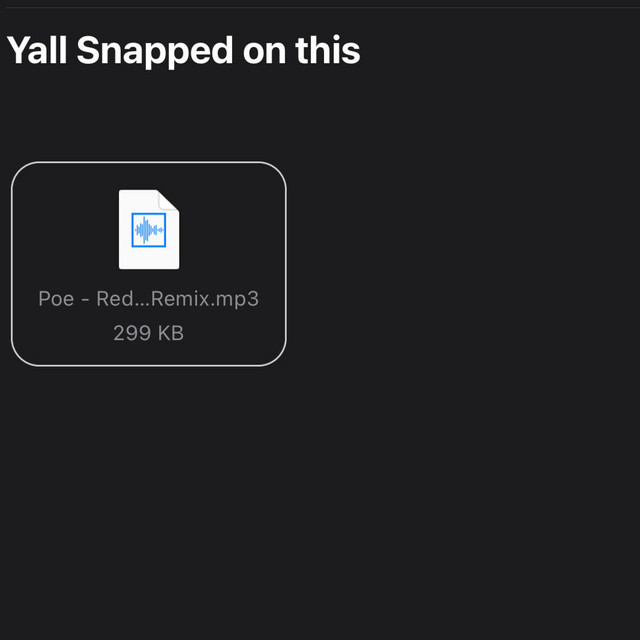Click Poe at the start of the file name
Image resolution: width=640 pixels, height=640 pixels.
56,299
